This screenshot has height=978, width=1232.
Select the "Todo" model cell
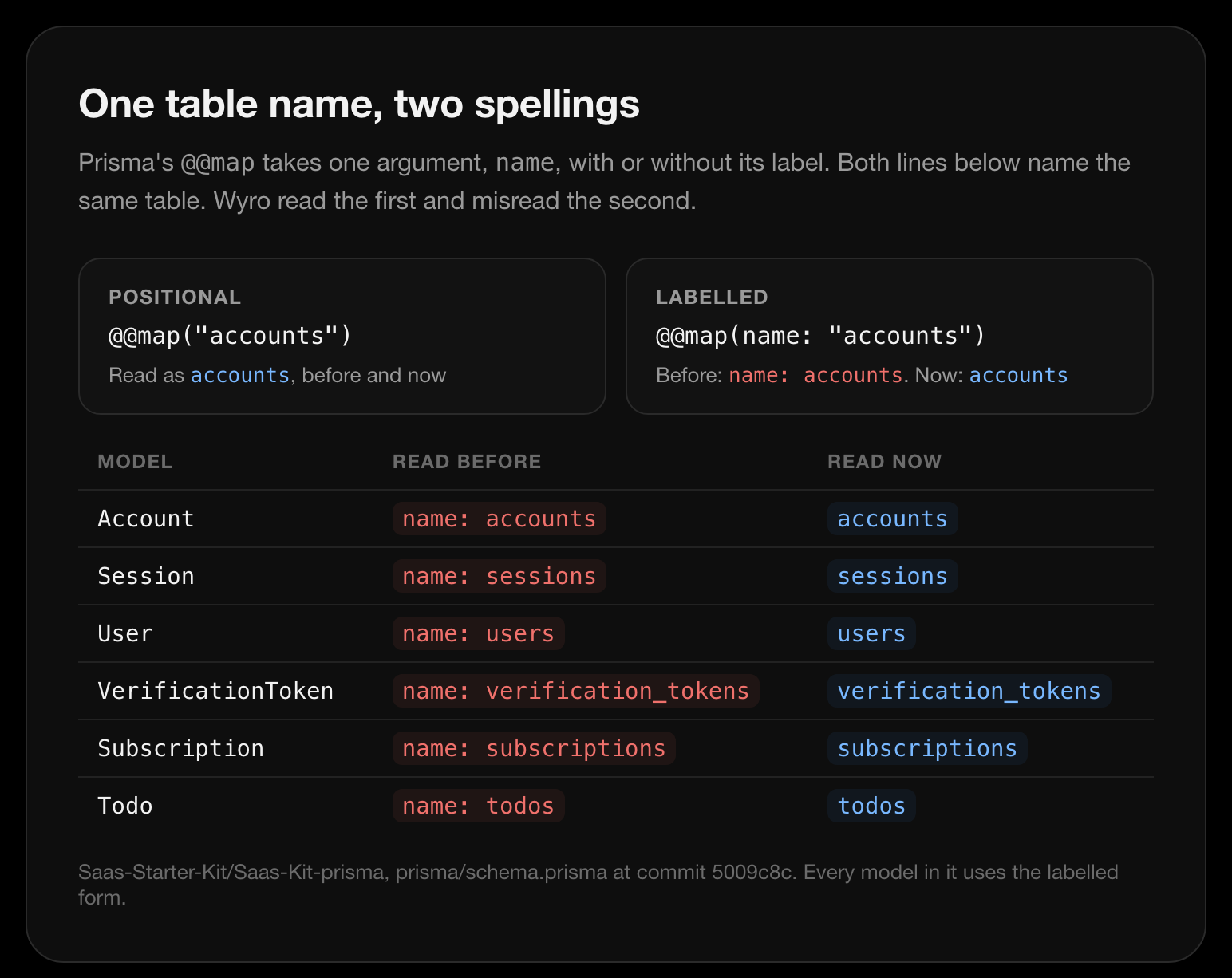[x=124, y=806]
